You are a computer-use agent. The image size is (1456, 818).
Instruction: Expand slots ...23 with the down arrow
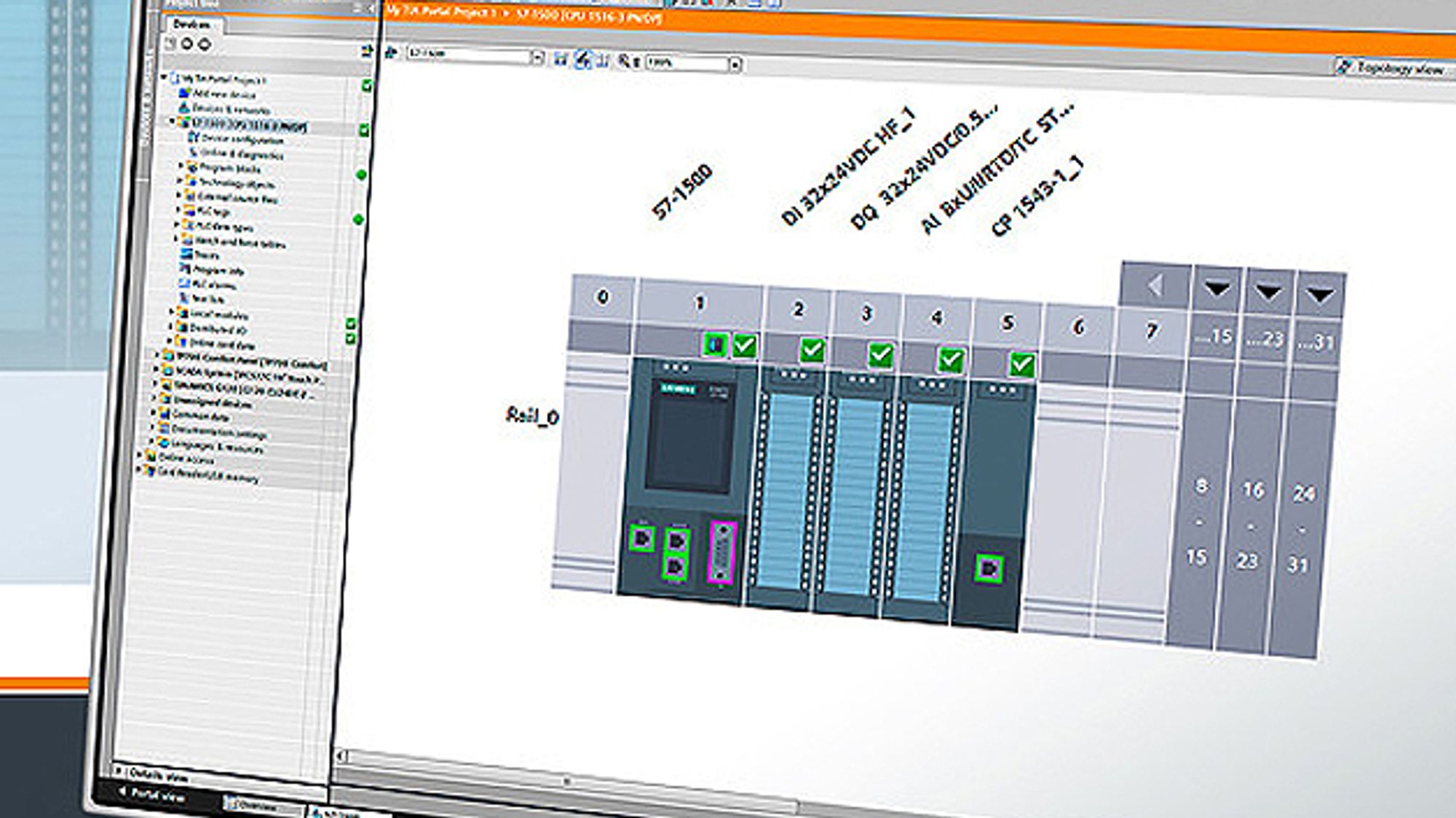pyautogui.click(x=1269, y=292)
